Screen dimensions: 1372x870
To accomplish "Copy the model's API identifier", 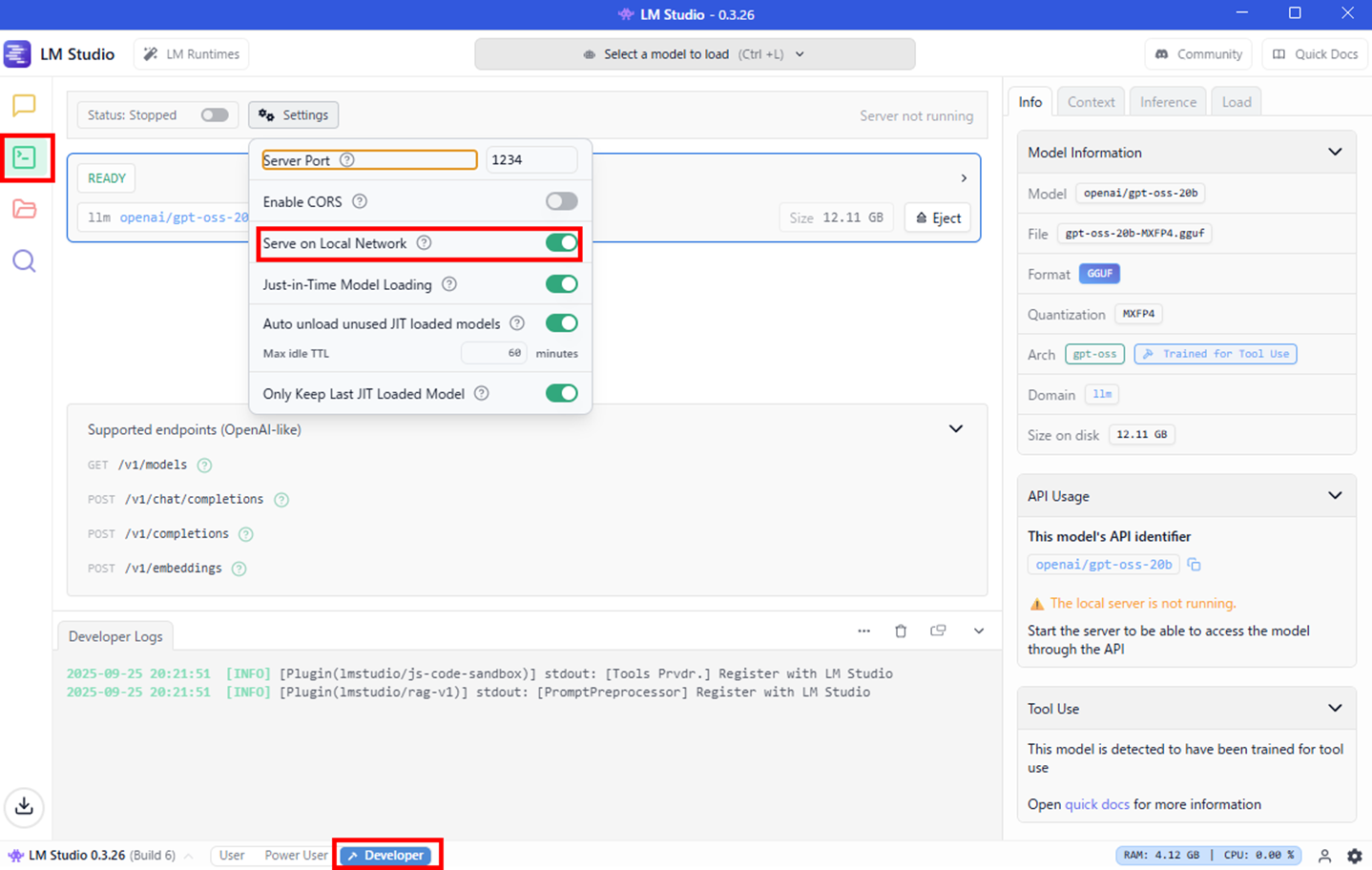I will pyautogui.click(x=1194, y=565).
